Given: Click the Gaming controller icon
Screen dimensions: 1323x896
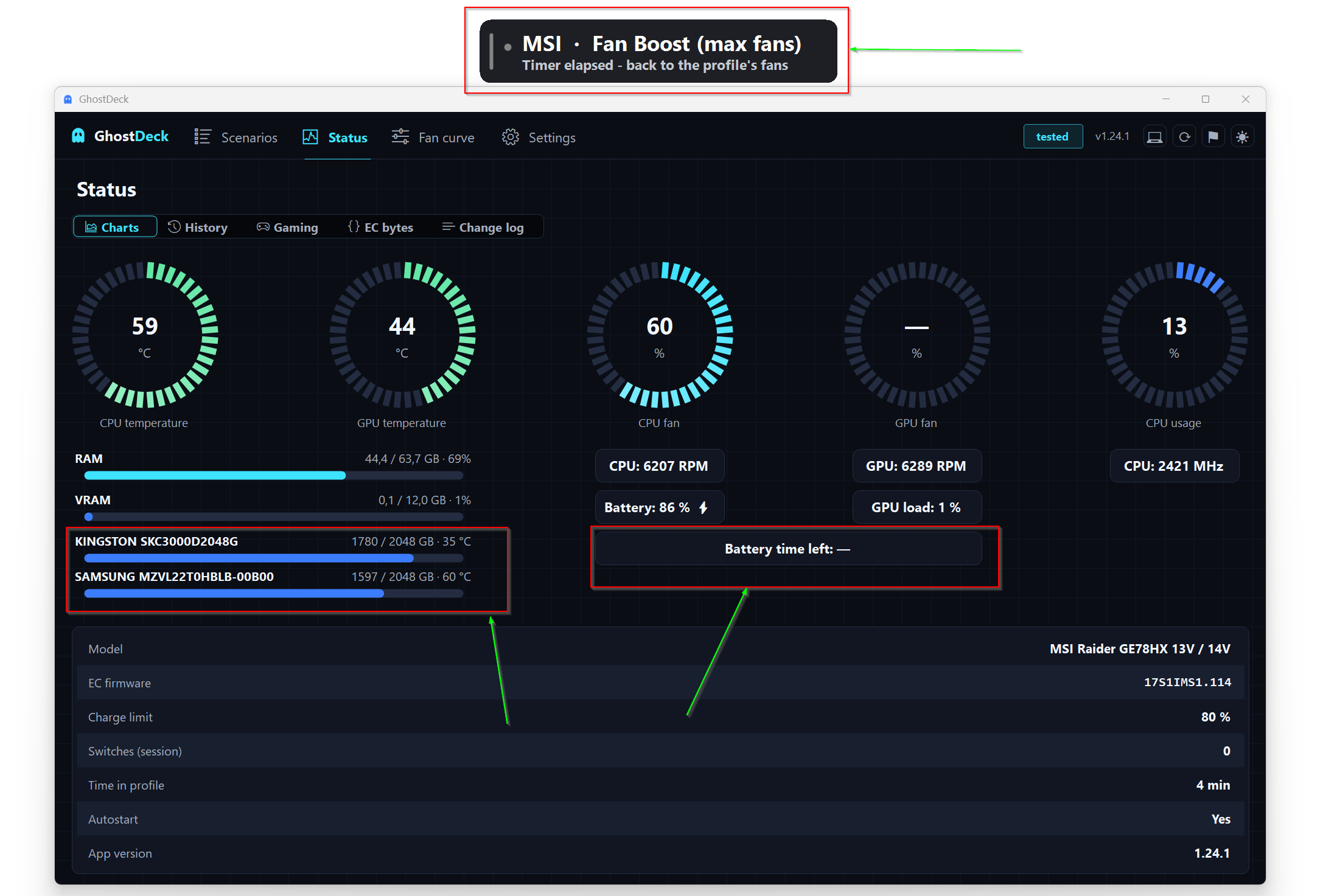Looking at the screenshot, I should [263, 226].
